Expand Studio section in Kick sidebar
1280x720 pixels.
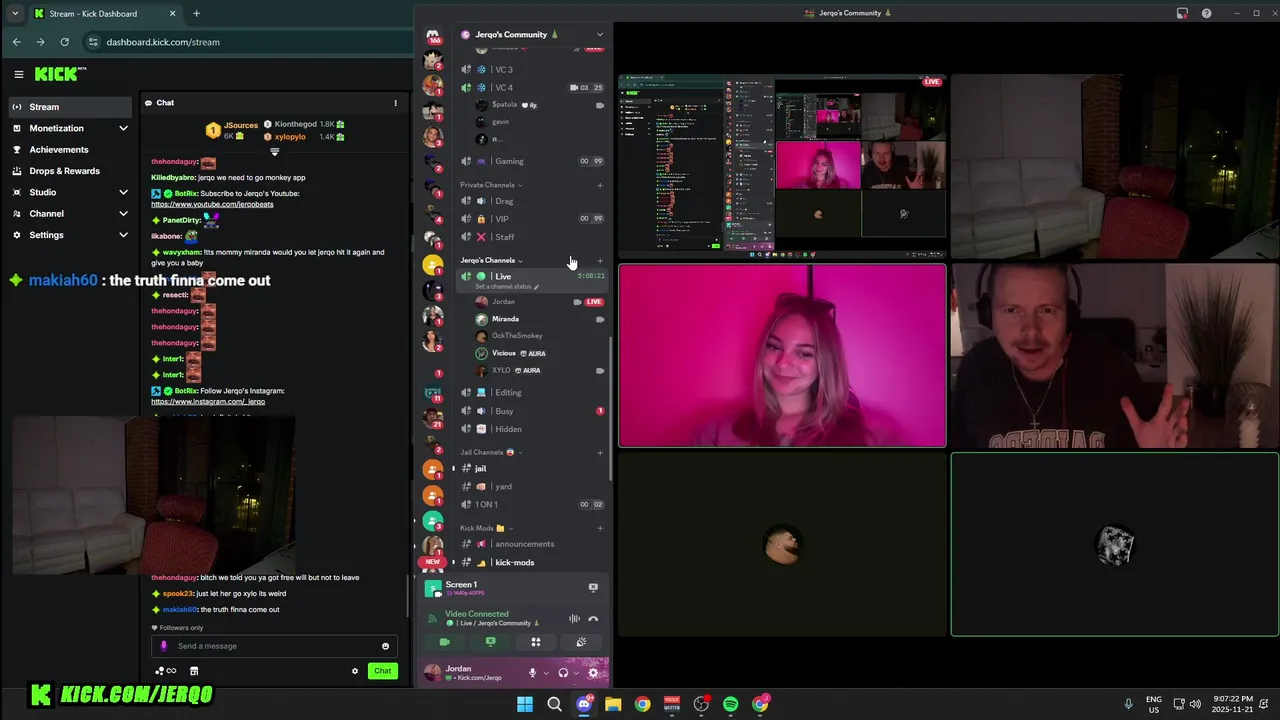tap(123, 192)
